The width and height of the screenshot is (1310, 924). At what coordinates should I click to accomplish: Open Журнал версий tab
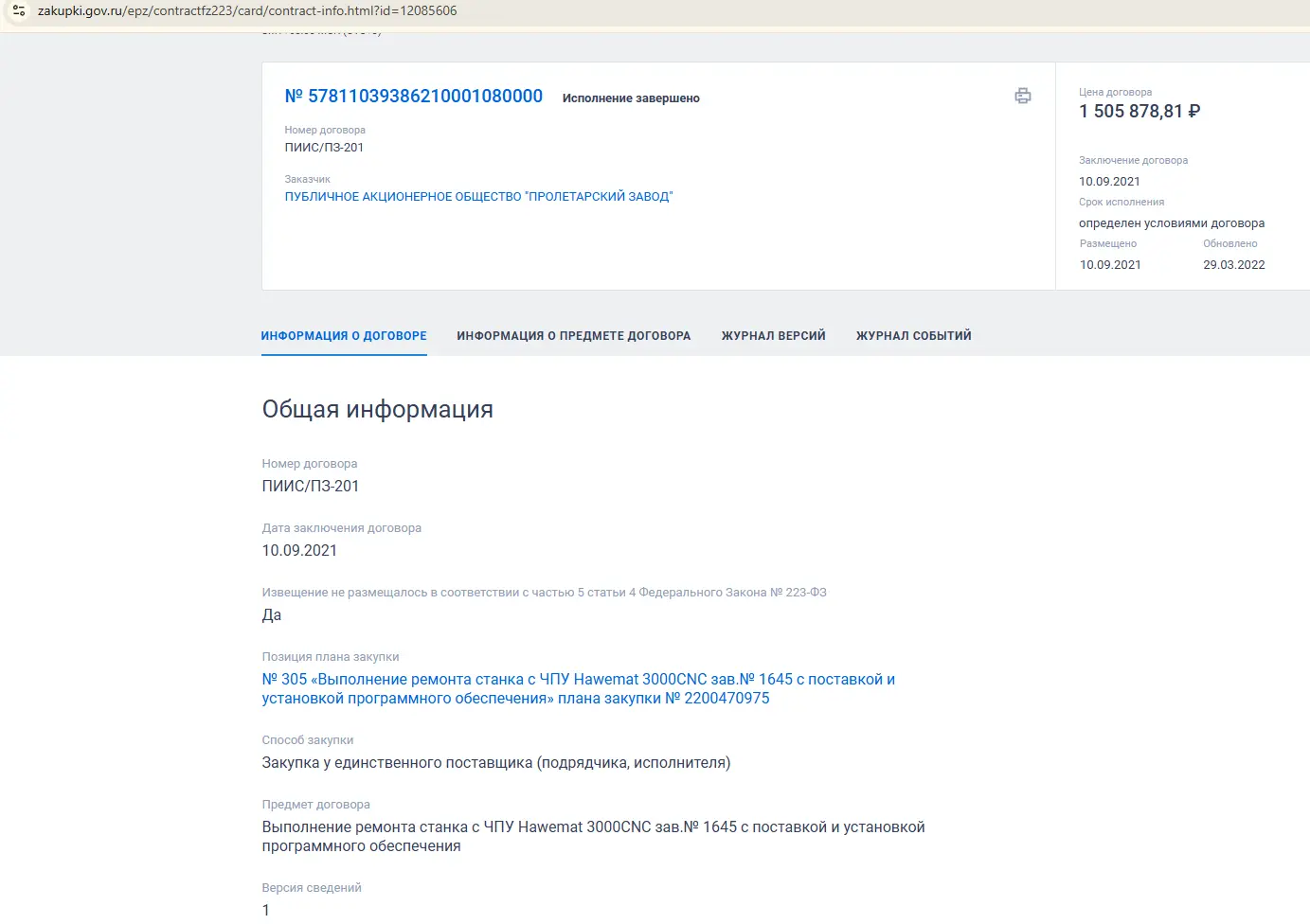[x=774, y=336]
